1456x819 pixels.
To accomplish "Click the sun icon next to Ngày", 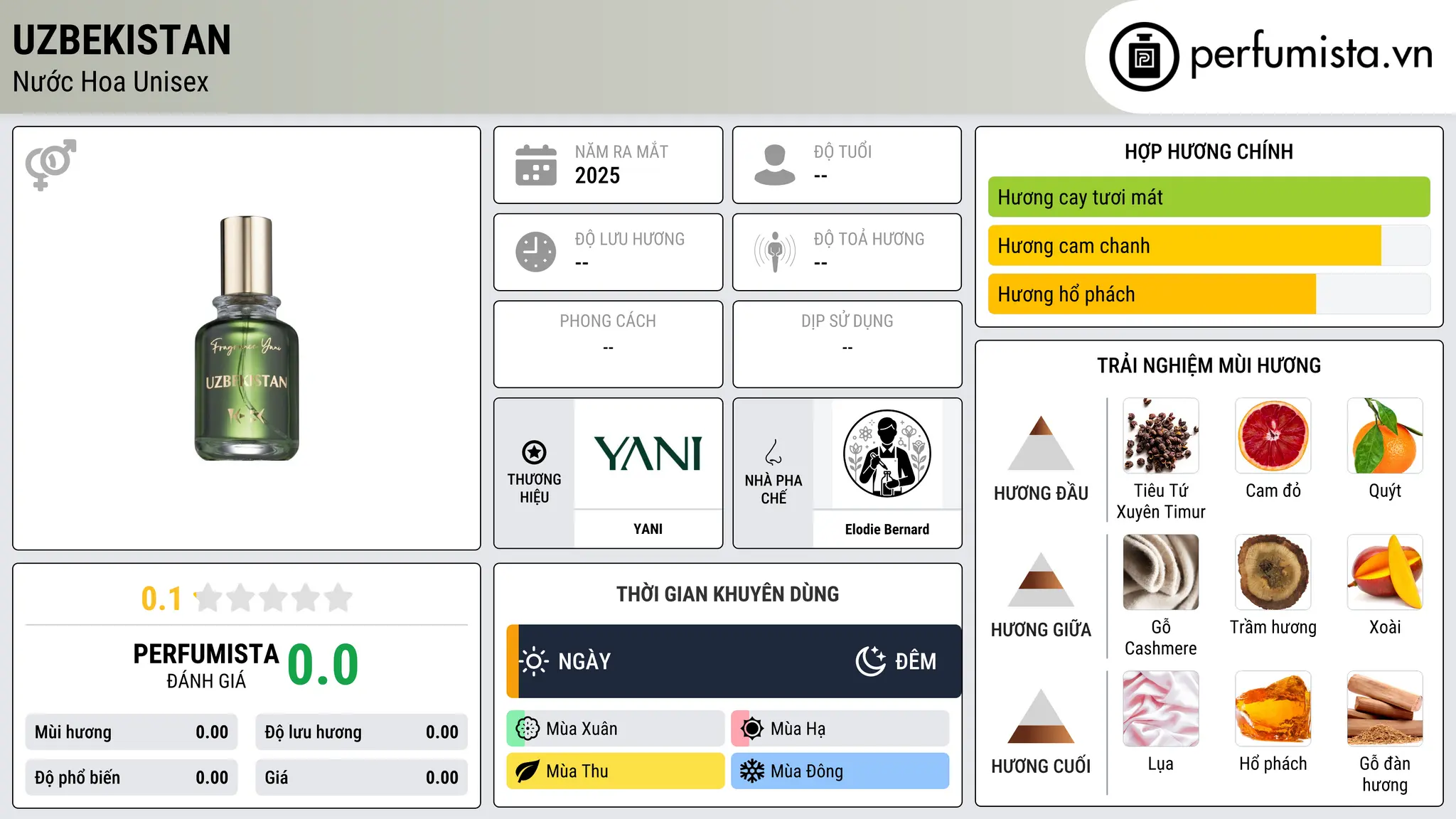I will click(x=533, y=661).
